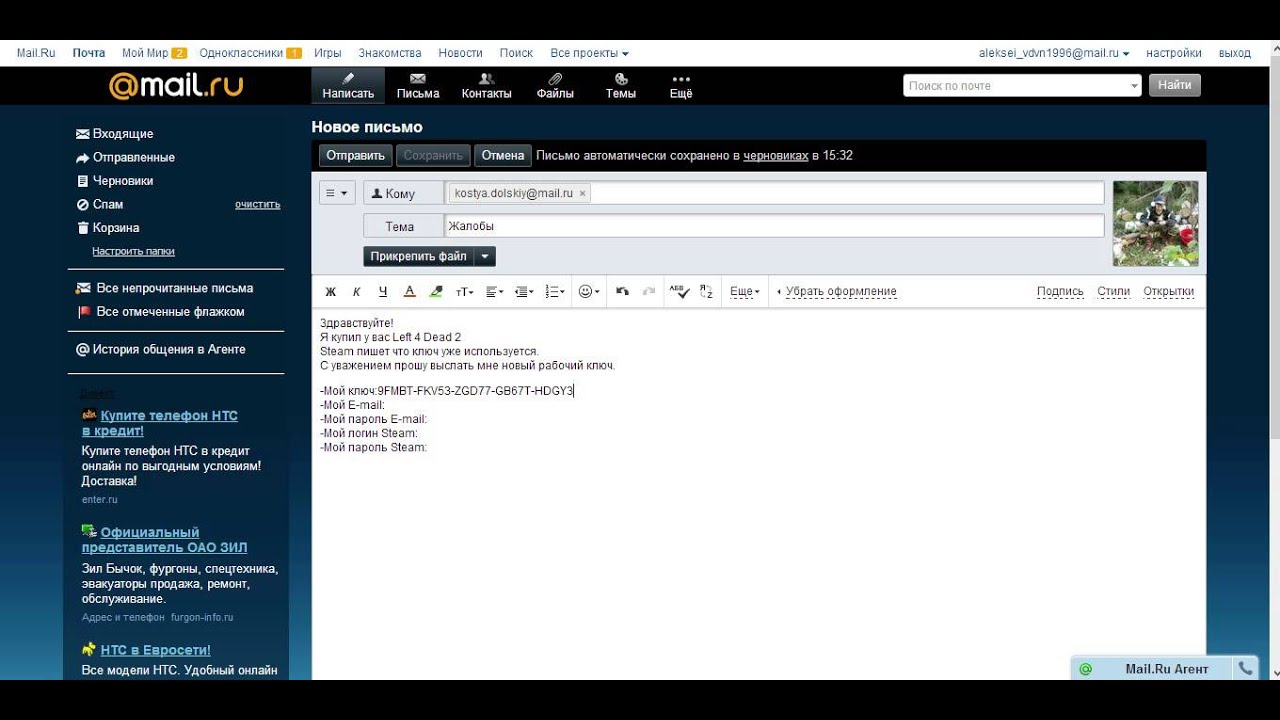Image resolution: width=1280 pixels, height=720 pixels.
Task: Click the настройки link
Action: [1174, 53]
